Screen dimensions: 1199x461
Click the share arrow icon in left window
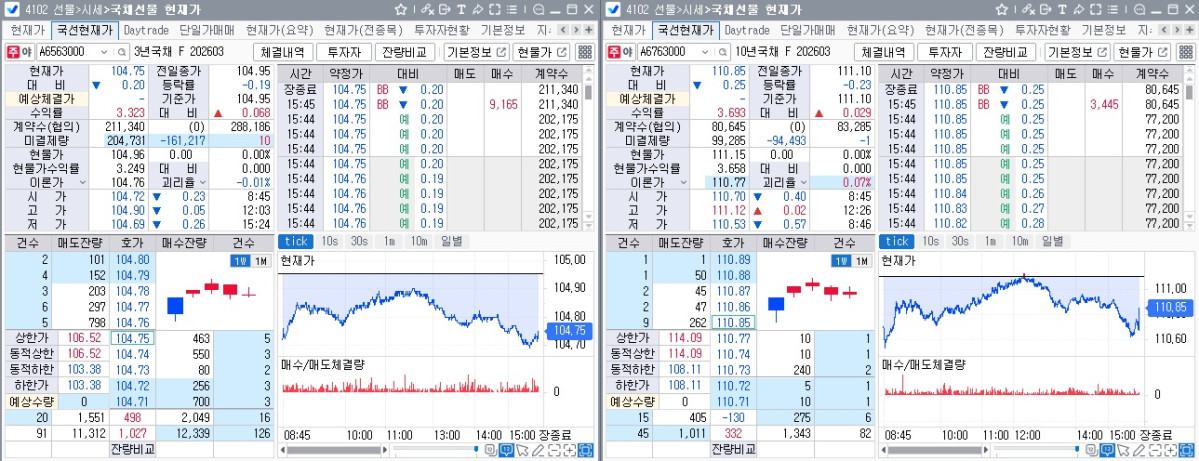478,9
